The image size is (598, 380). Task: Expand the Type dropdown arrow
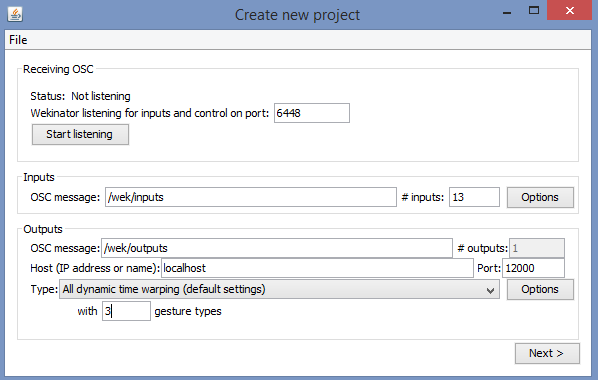click(490, 290)
